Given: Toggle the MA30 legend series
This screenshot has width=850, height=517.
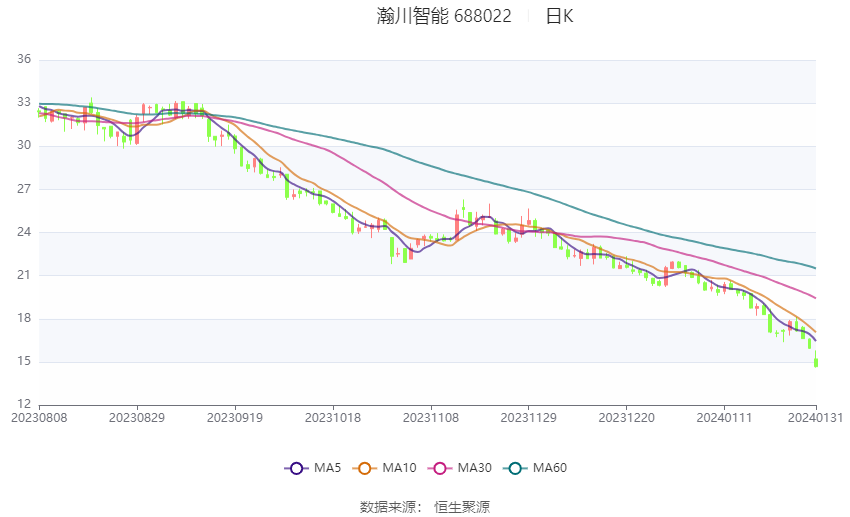Looking at the screenshot, I should [x=460, y=468].
